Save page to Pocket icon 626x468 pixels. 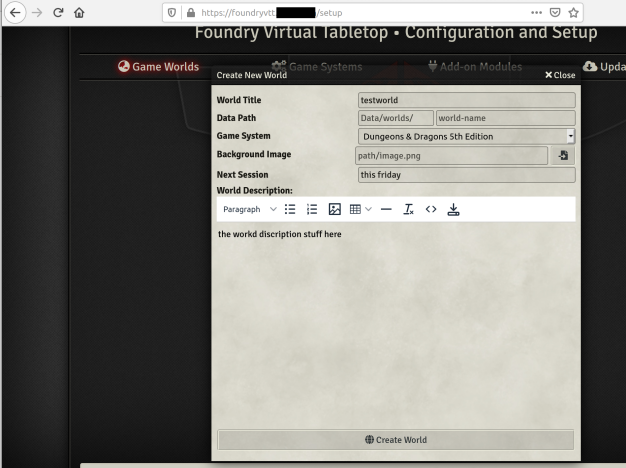pyautogui.click(x=555, y=13)
